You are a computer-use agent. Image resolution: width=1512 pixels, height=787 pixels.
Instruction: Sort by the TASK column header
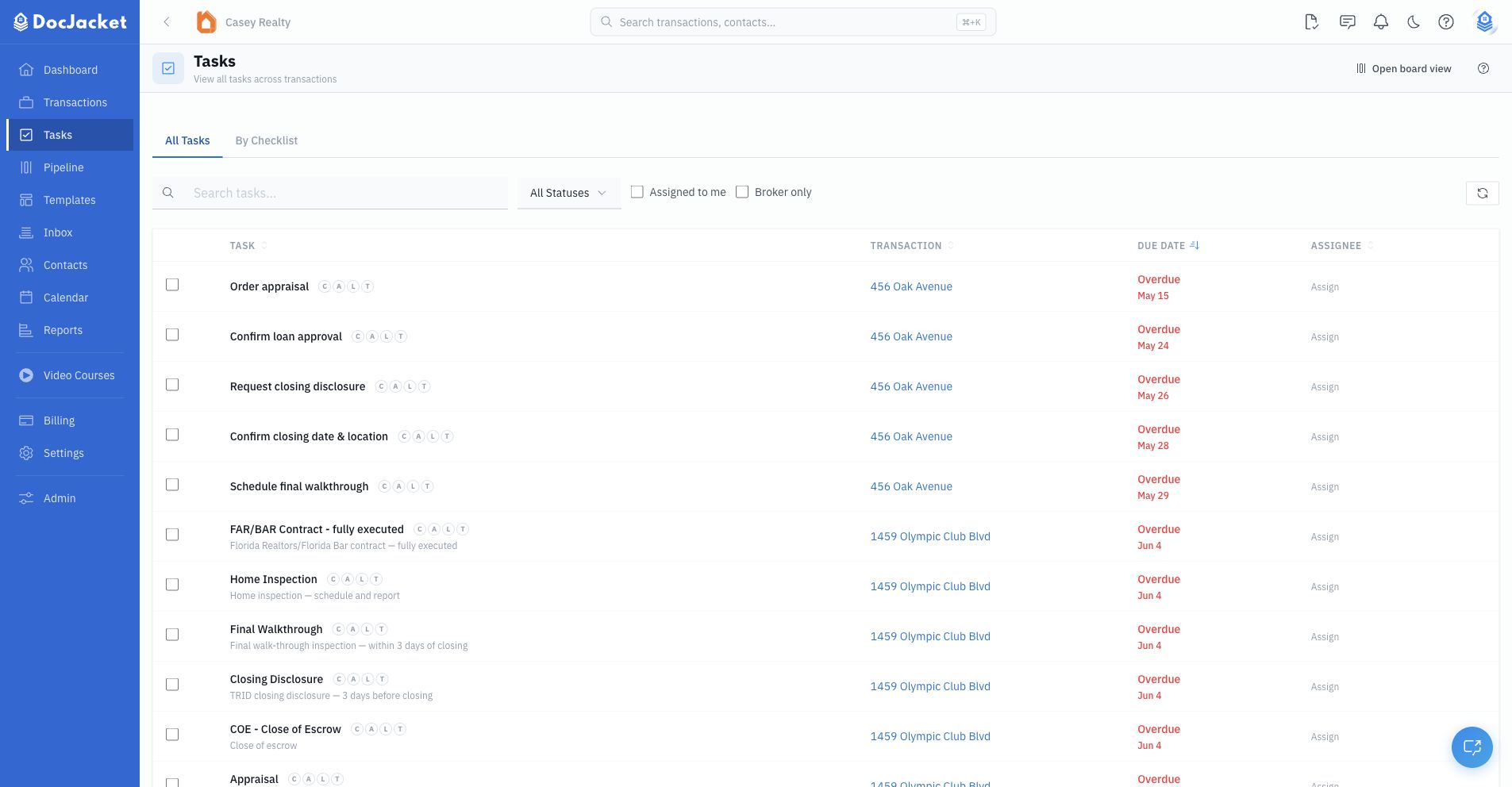point(248,246)
